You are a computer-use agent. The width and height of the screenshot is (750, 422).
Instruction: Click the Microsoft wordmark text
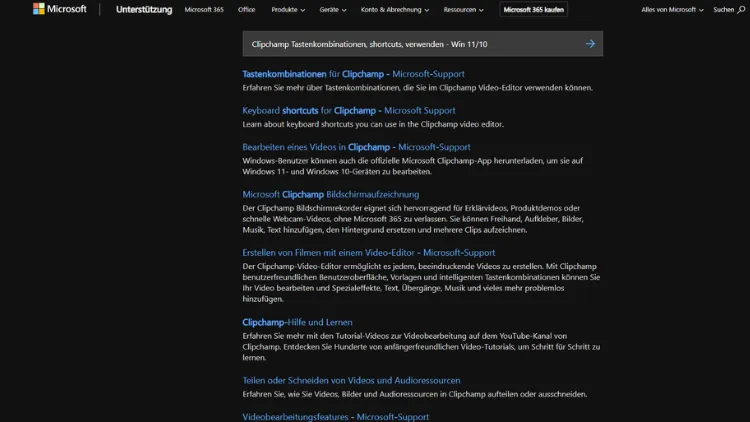tap(66, 9)
